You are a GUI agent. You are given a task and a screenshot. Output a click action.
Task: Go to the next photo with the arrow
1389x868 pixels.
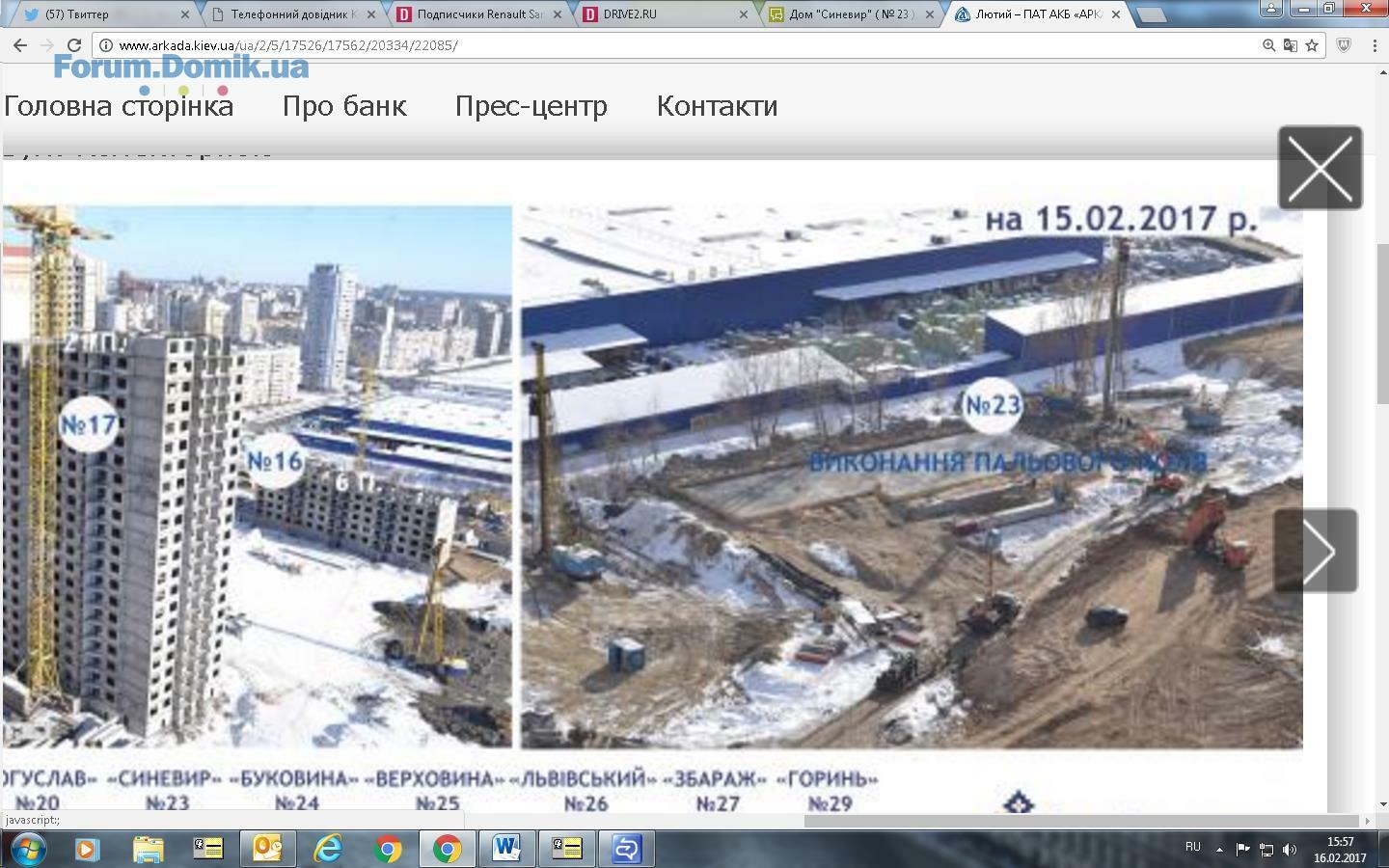[1316, 551]
